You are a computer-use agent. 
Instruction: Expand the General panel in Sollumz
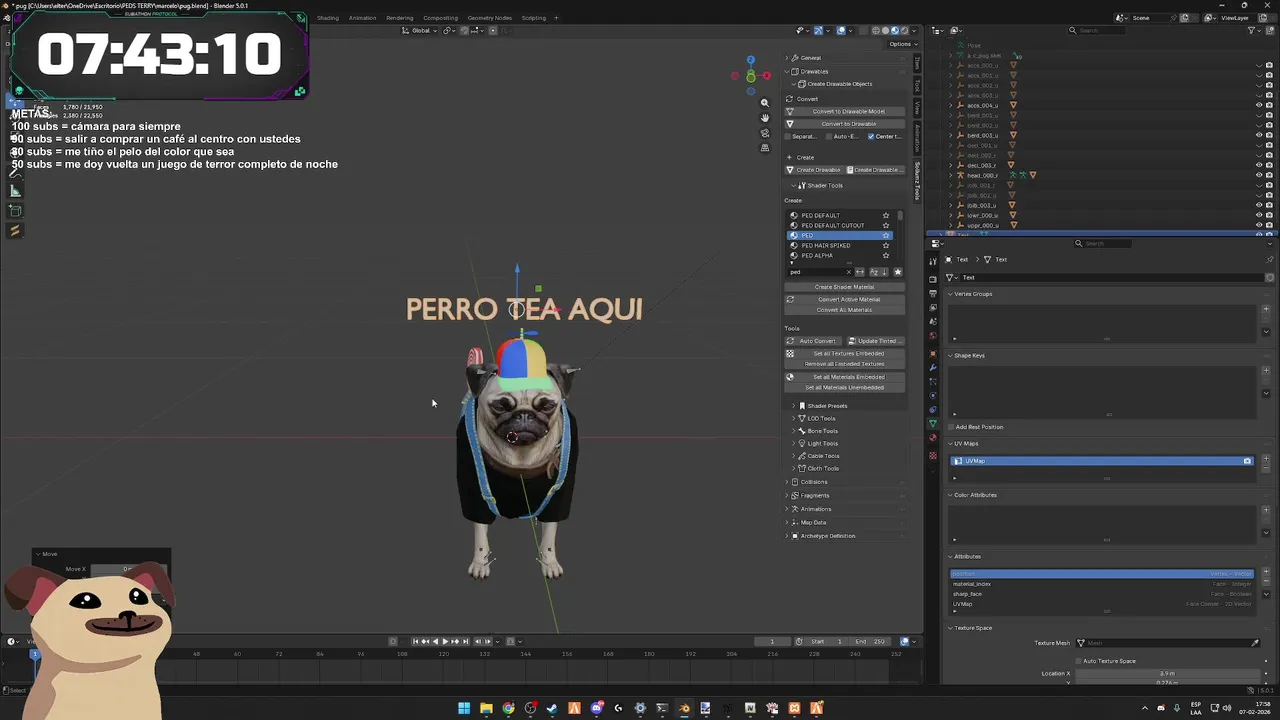(x=787, y=58)
